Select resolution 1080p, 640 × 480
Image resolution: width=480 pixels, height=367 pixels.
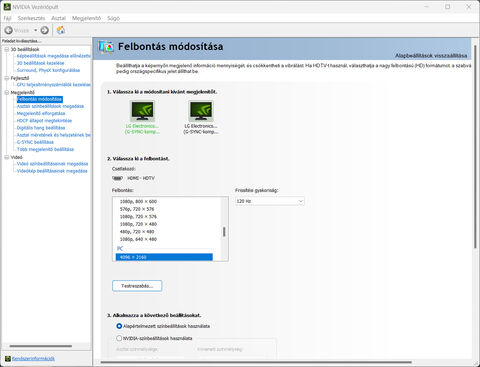click(x=138, y=239)
